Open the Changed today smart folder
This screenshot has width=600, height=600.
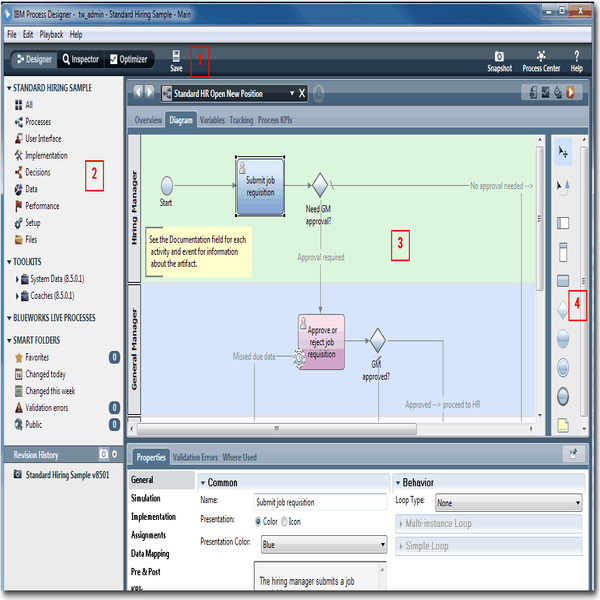45,374
